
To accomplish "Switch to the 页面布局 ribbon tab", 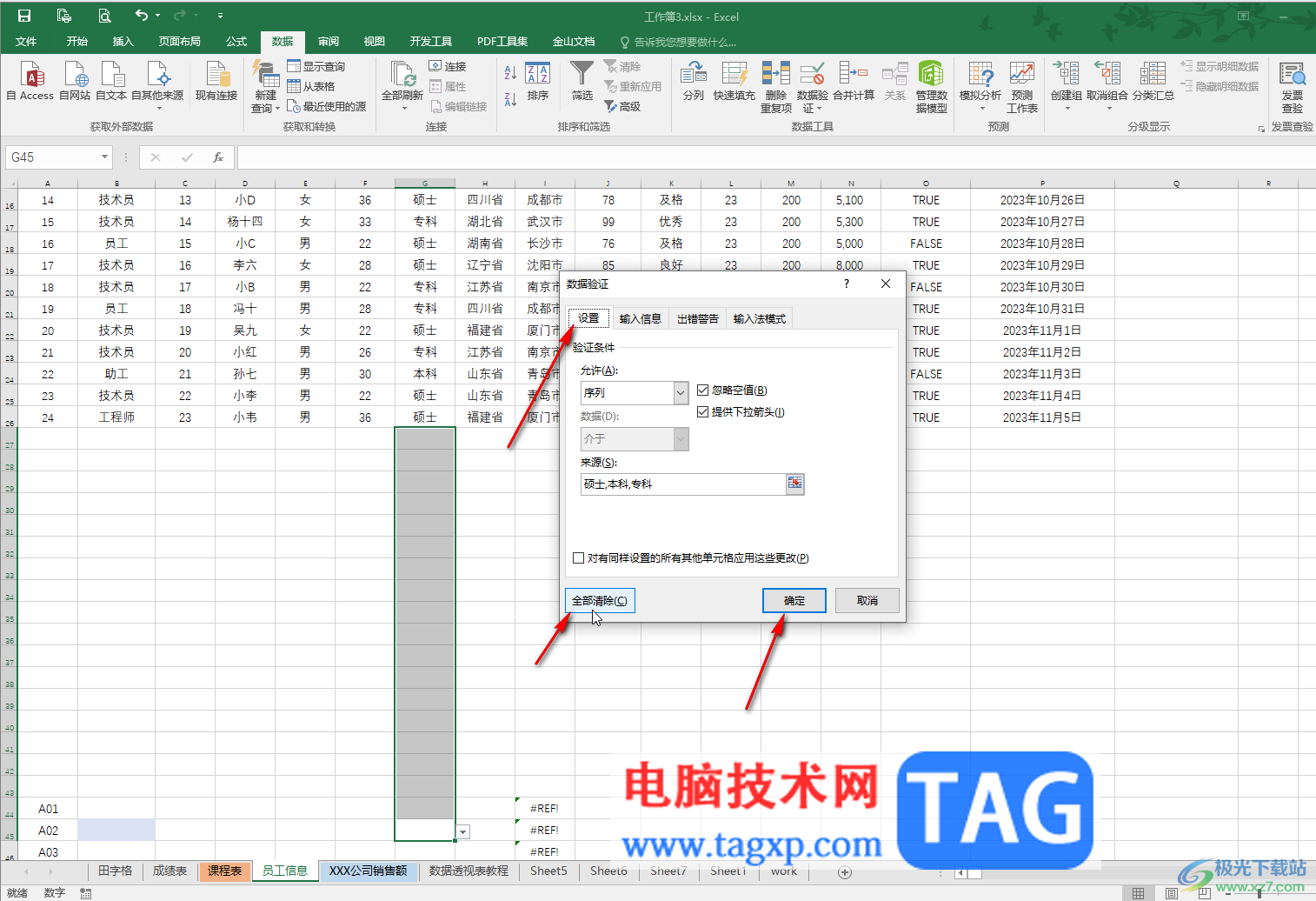I will coord(180,42).
